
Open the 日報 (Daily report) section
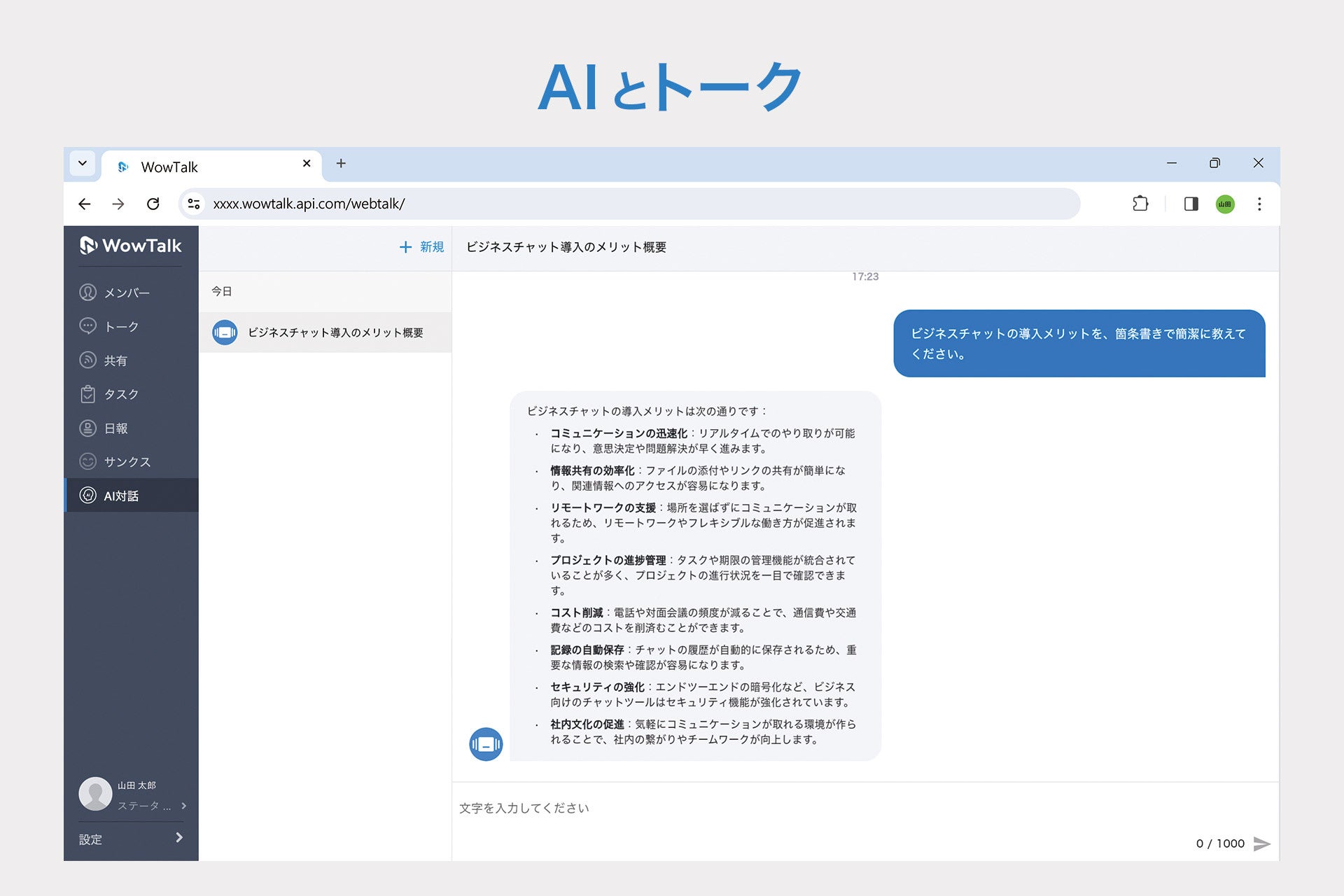pyautogui.click(x=115, y=428)
